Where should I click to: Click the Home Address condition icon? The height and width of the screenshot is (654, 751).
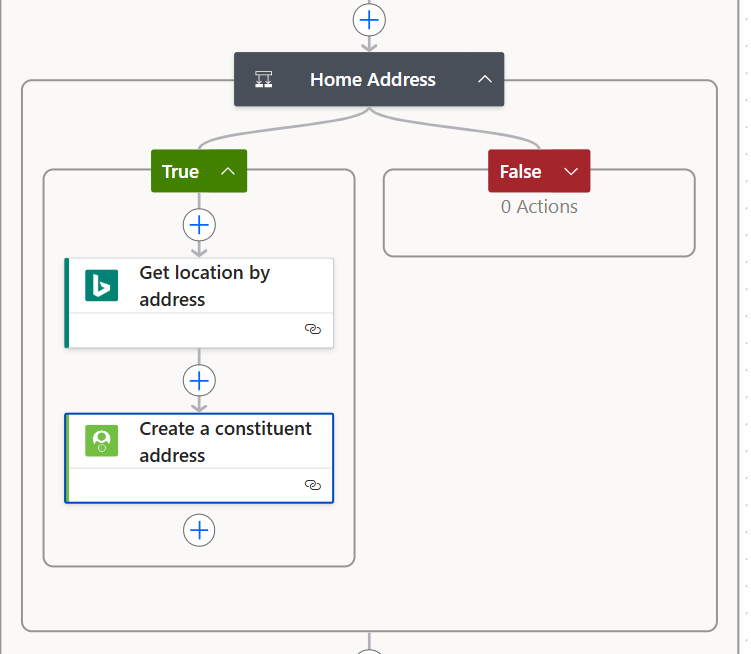pos(263,80)
